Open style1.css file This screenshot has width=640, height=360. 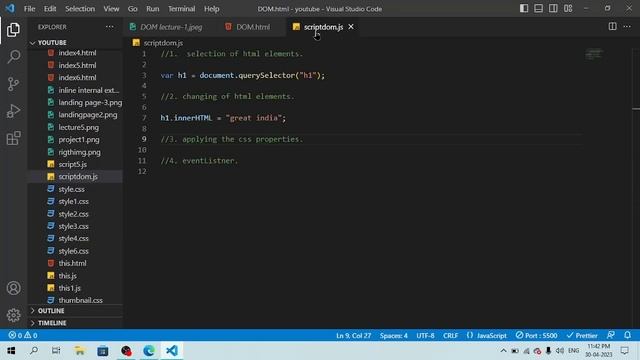73,201
